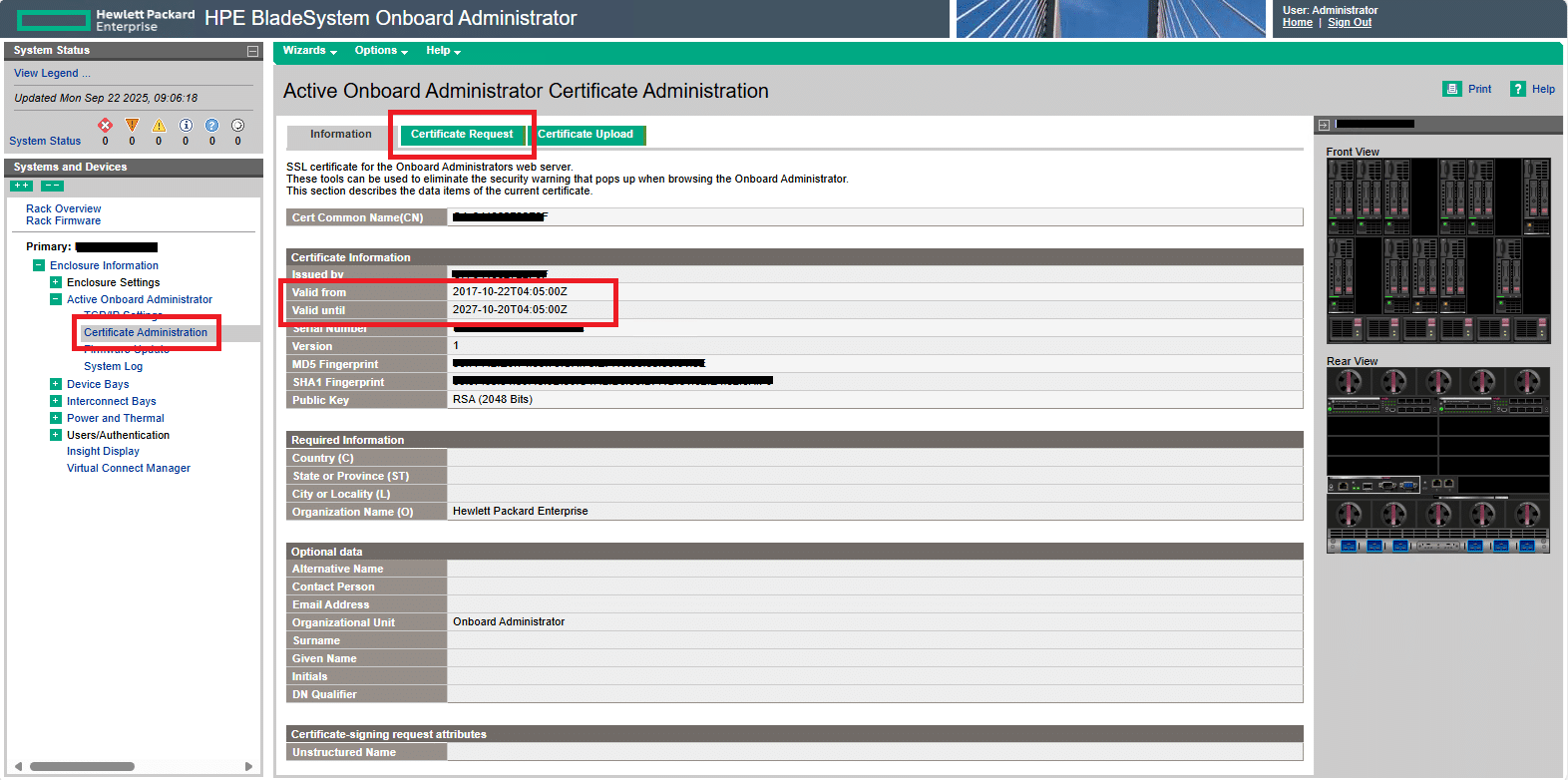Switch to the Certificate Upload tab
This screenshot has height=780, width=1568.
(x=586, y=134)
